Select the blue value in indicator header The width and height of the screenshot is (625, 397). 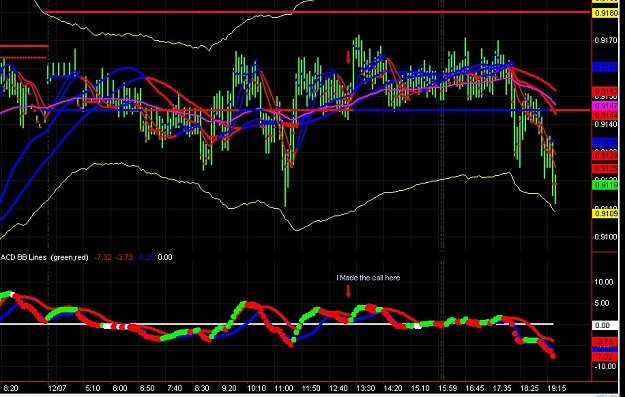[145, 257]
